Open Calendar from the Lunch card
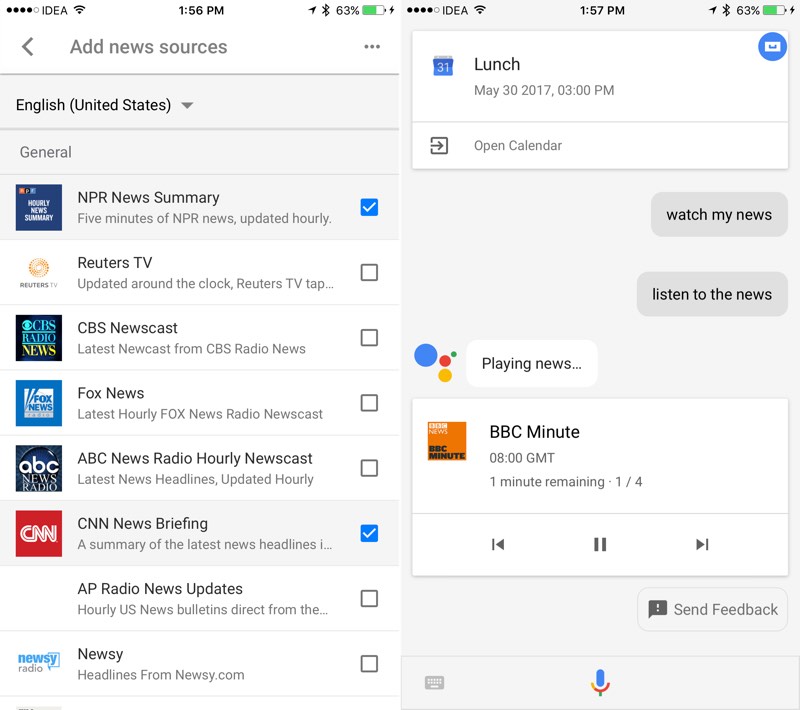The height and width of the screenshot is (710, 800). tap(517, 146)
